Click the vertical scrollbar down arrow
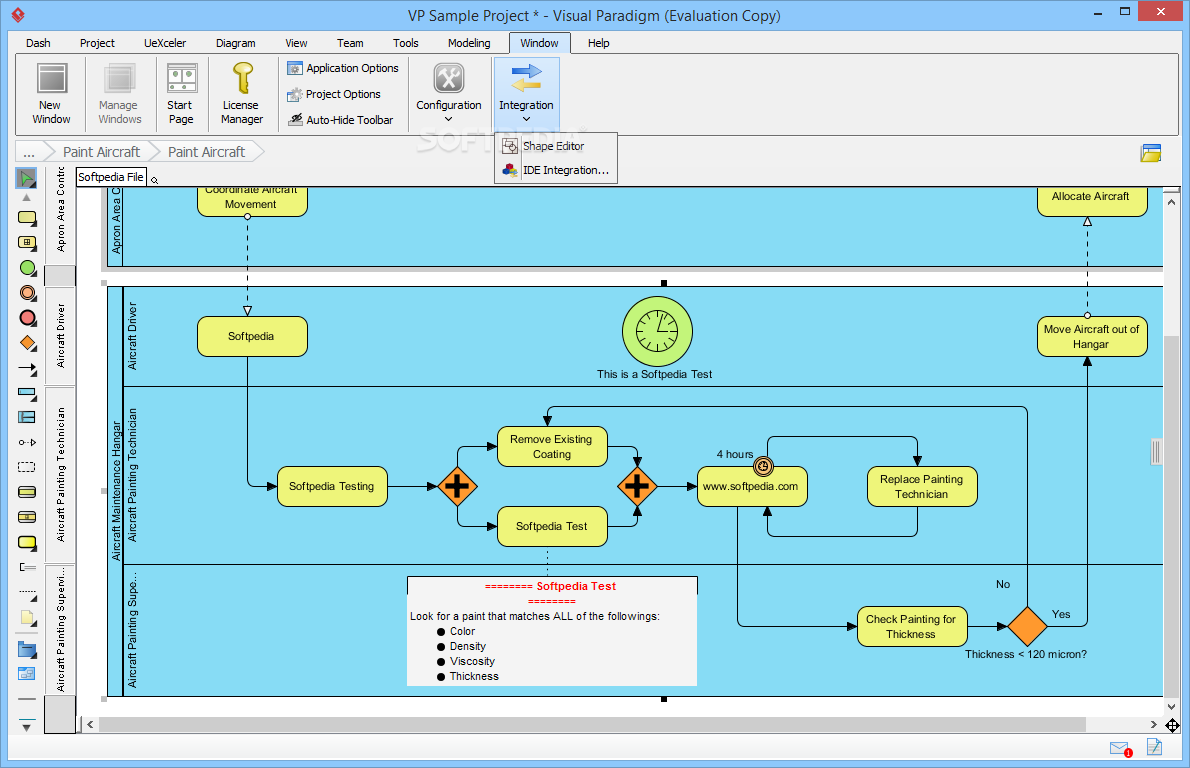The width and height of the screenshot is (1190, 768). 1171,706
